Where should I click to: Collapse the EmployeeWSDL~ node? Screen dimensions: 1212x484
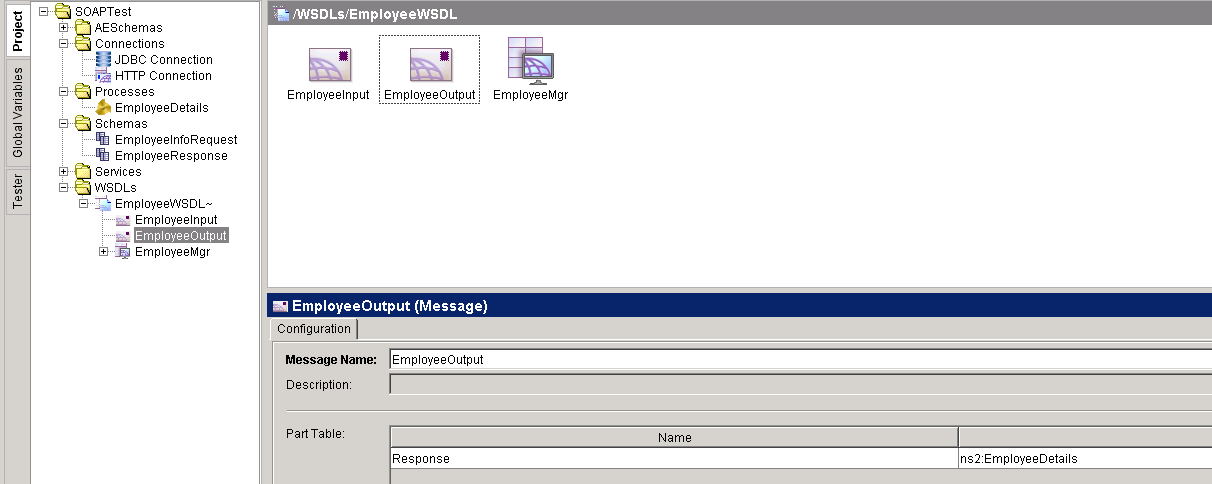click(83, 204)
